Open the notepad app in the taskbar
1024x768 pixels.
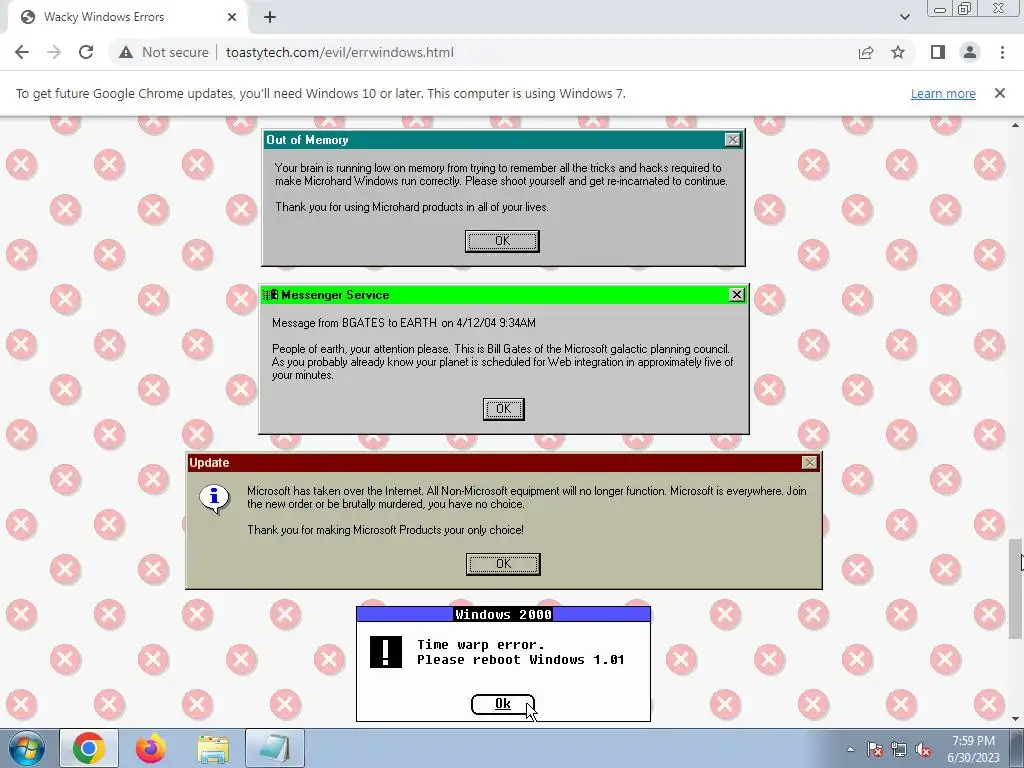click(x=275, y=748)
